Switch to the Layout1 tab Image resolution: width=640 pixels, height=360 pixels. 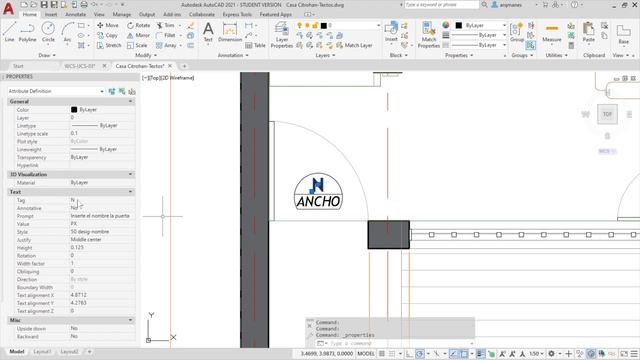coord(42,351)
